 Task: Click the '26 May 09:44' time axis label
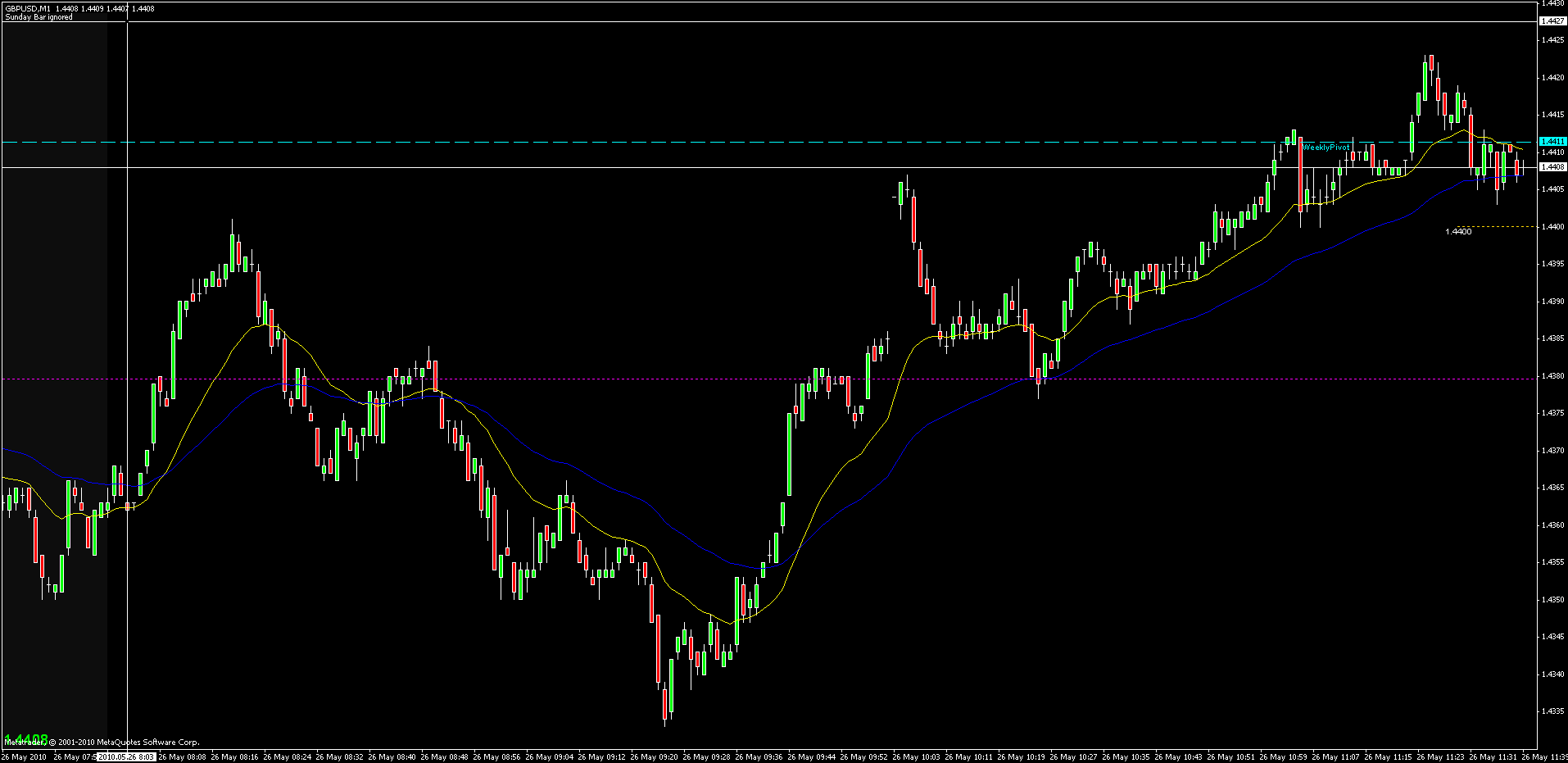[811, 757]
